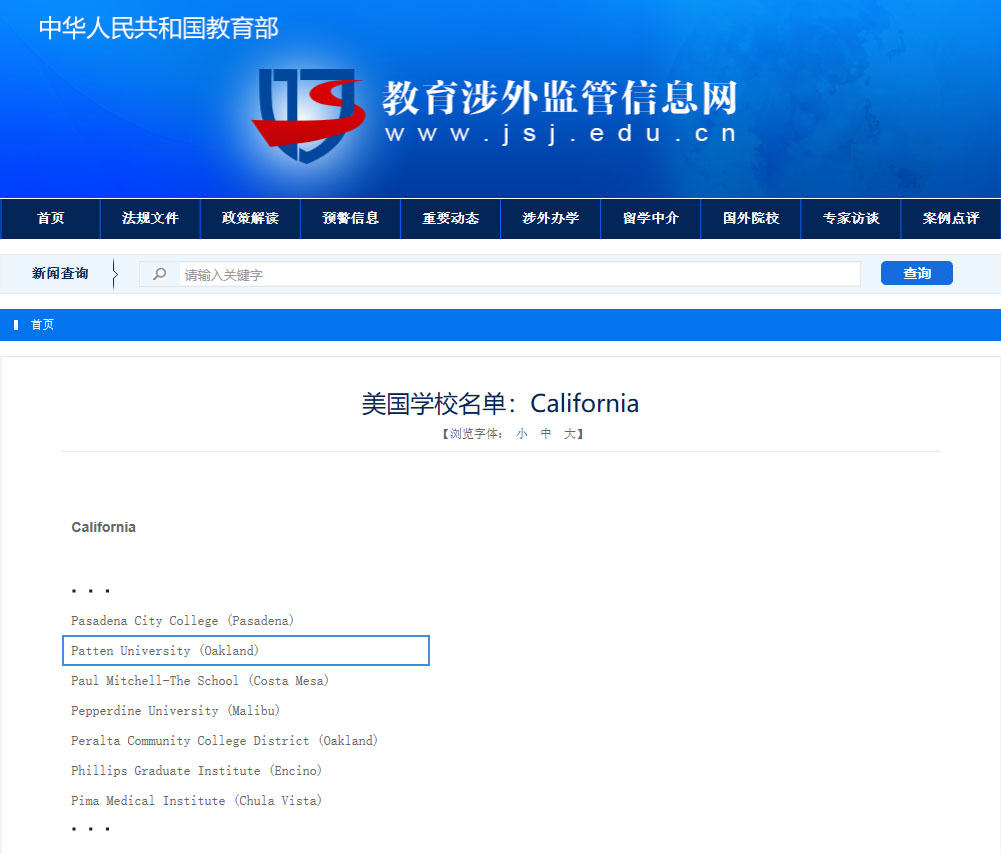
Task: Open the 国外院校 menu item
Action: pyautogui.click(x=751, y=218)
